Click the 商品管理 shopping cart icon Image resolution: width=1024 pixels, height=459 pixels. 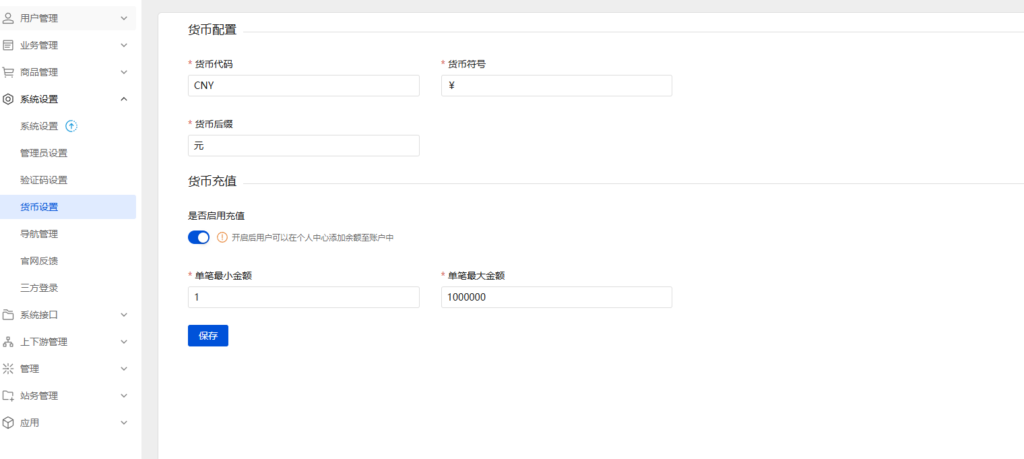pyautogui.click(x=8, y=72)
